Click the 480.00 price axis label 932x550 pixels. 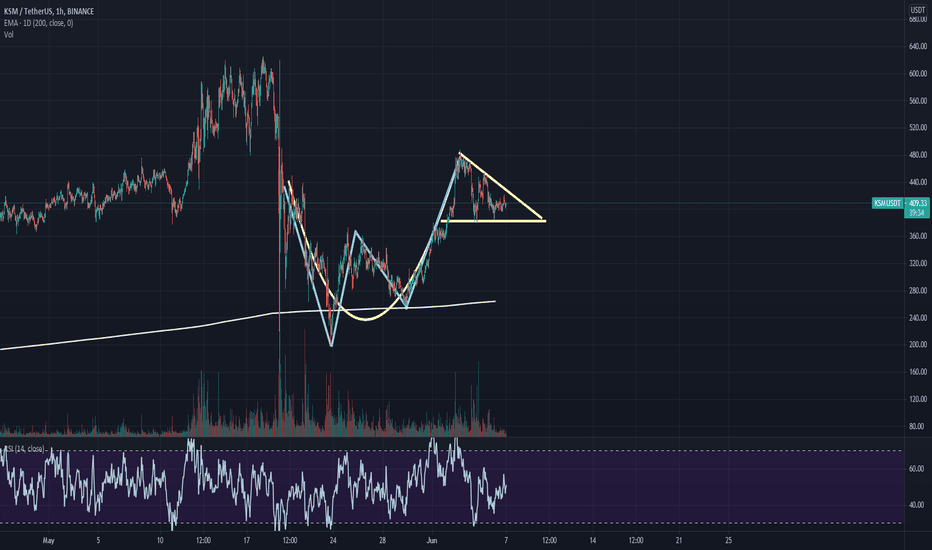coord(918,155)
